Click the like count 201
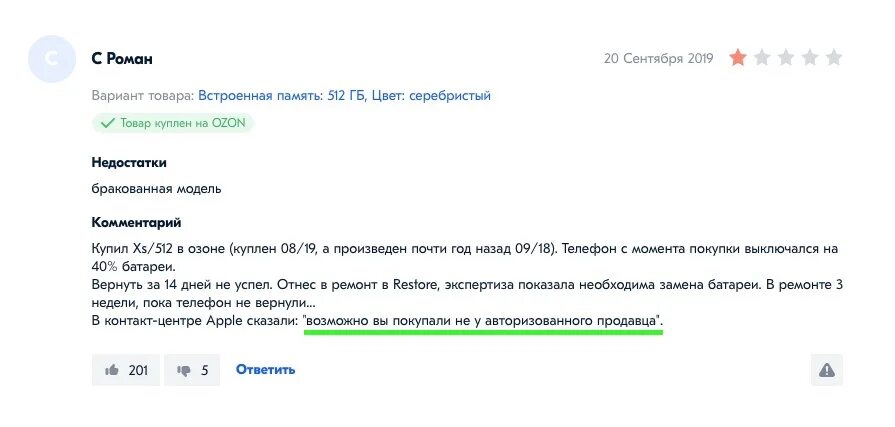The height and width of the screenshot is (427, 895). (x=138, y=370)
